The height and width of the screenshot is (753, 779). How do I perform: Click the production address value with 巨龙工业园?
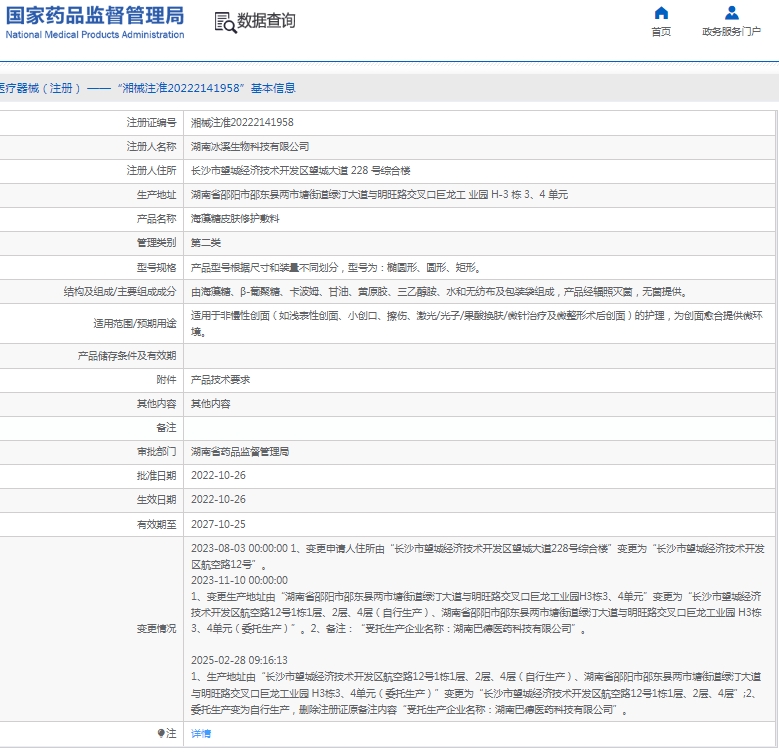[x=379, y=195]
